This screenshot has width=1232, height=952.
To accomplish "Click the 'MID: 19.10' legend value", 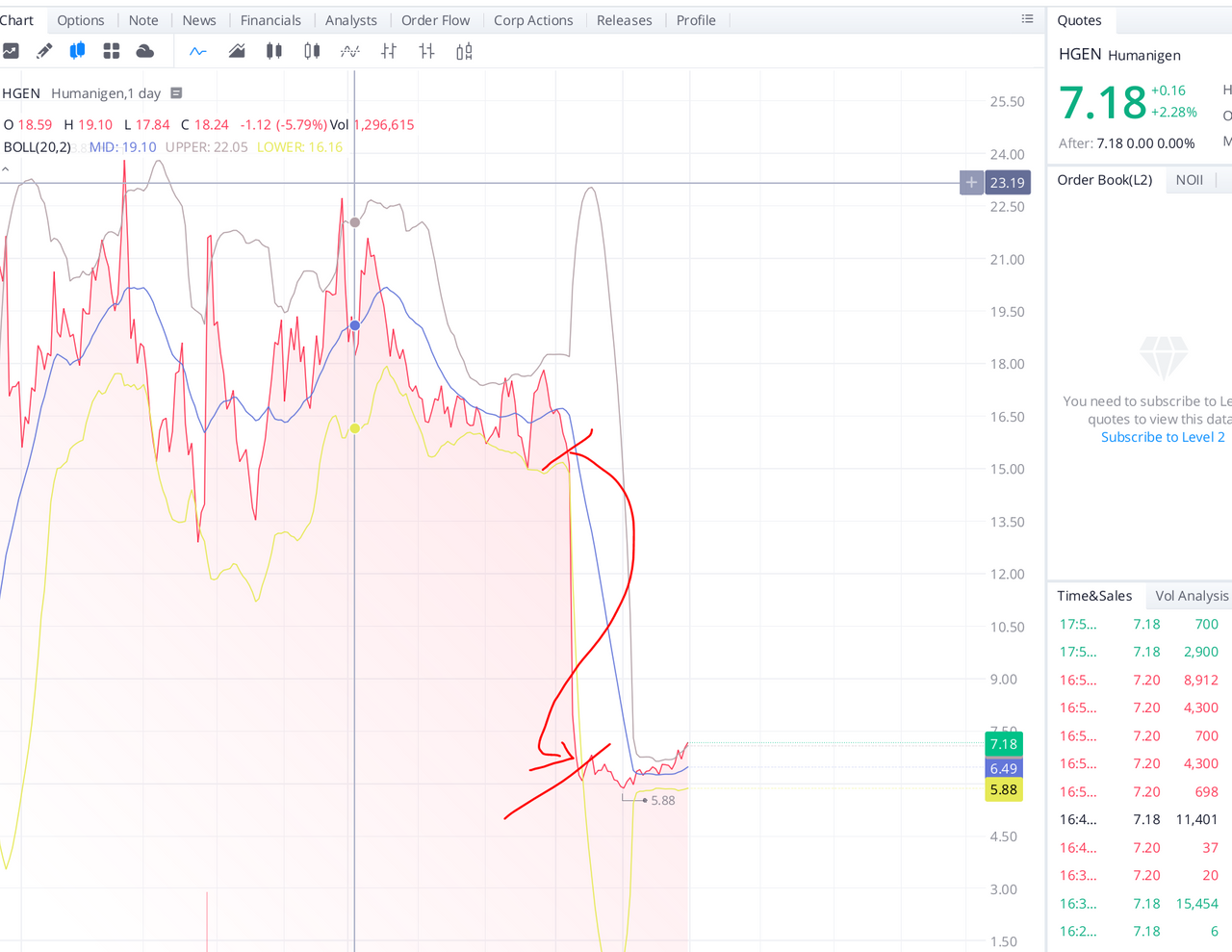I will tap(122, 147).
